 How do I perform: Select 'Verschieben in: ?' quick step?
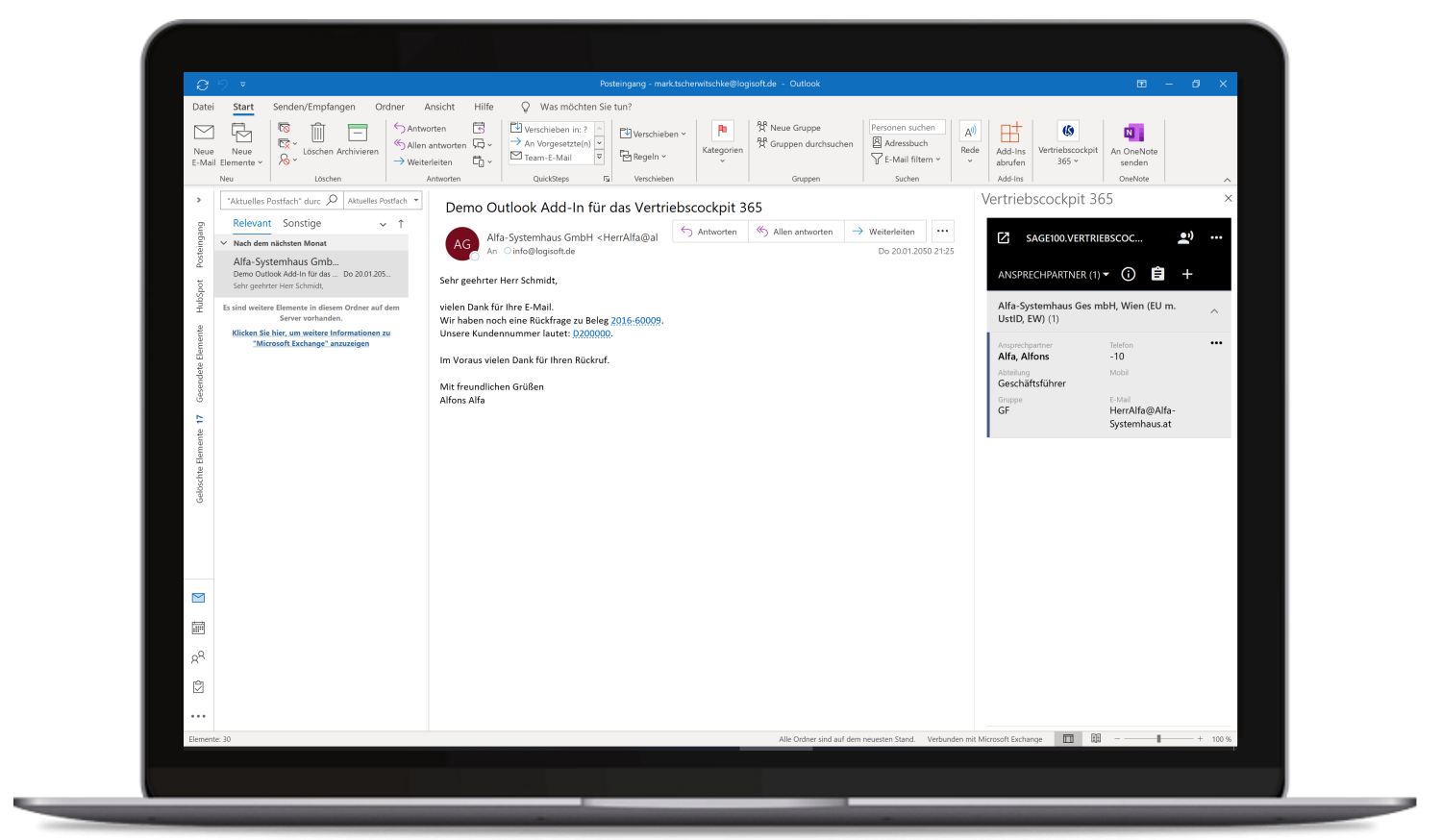click(550, 129)
